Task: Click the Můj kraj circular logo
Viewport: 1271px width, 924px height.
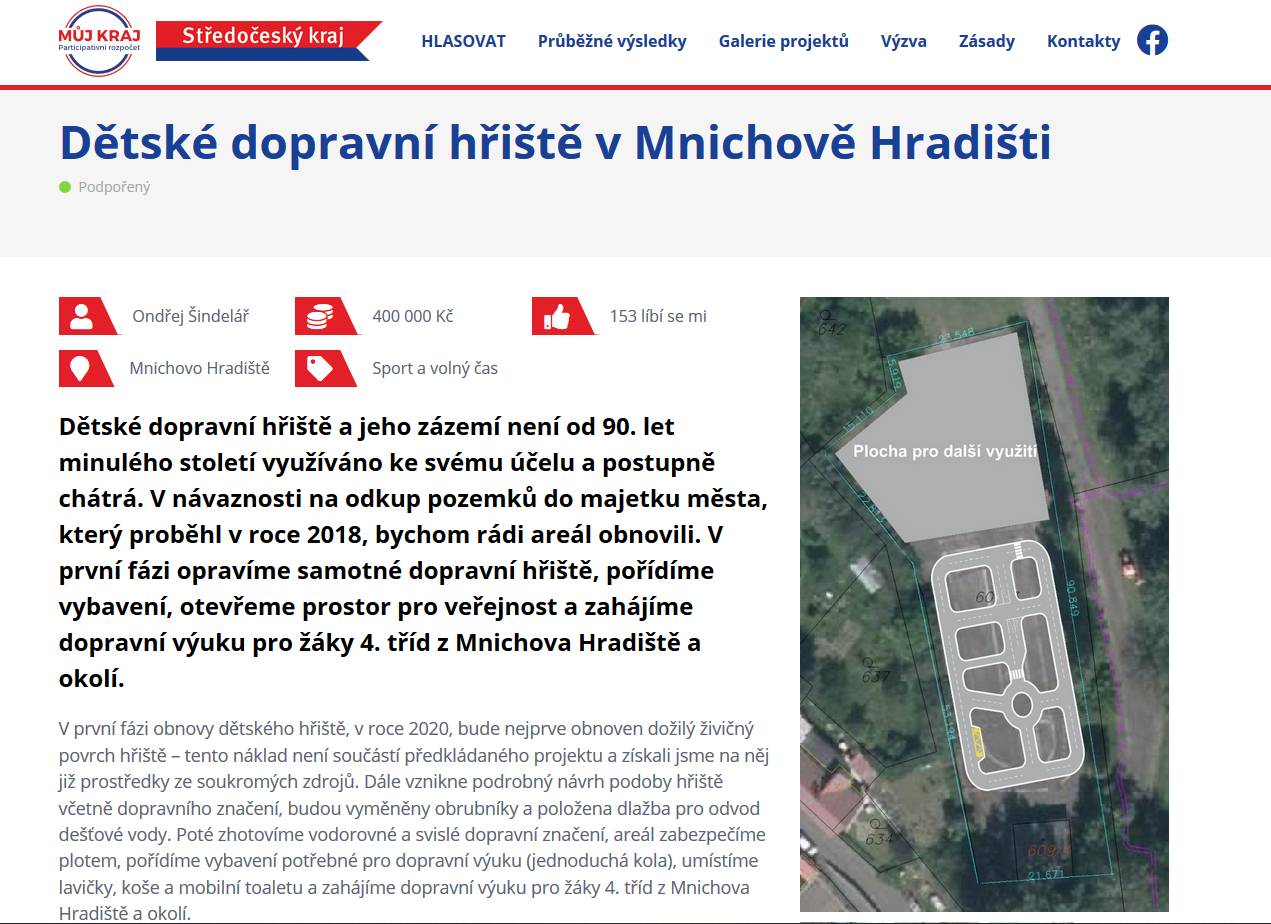Action: click(99, 41)
